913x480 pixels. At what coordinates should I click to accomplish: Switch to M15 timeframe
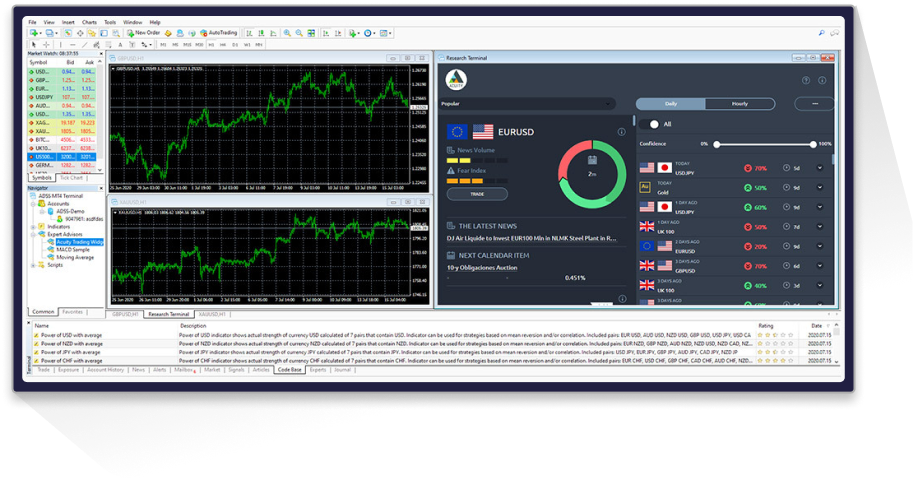(x=187, y=44)
